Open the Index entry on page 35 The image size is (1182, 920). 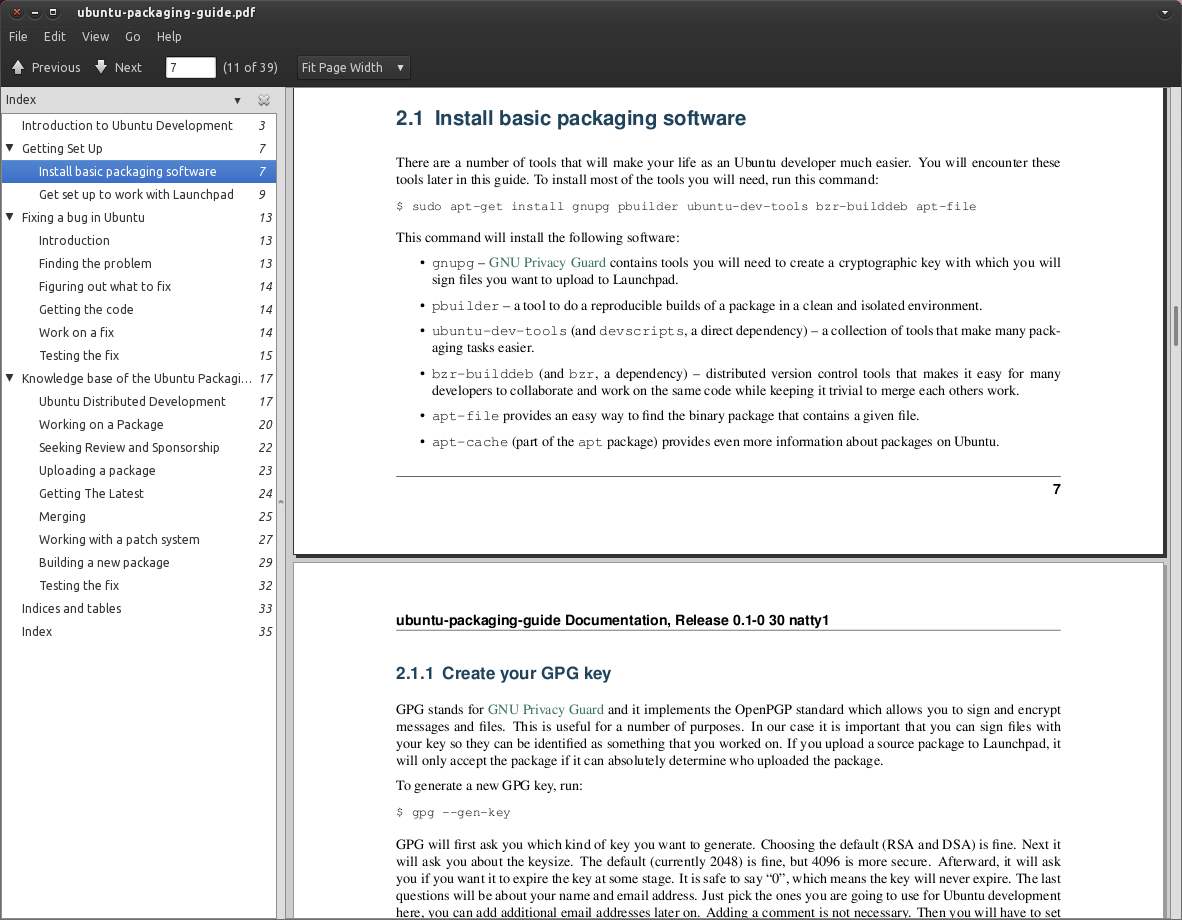tap(139, 631)
